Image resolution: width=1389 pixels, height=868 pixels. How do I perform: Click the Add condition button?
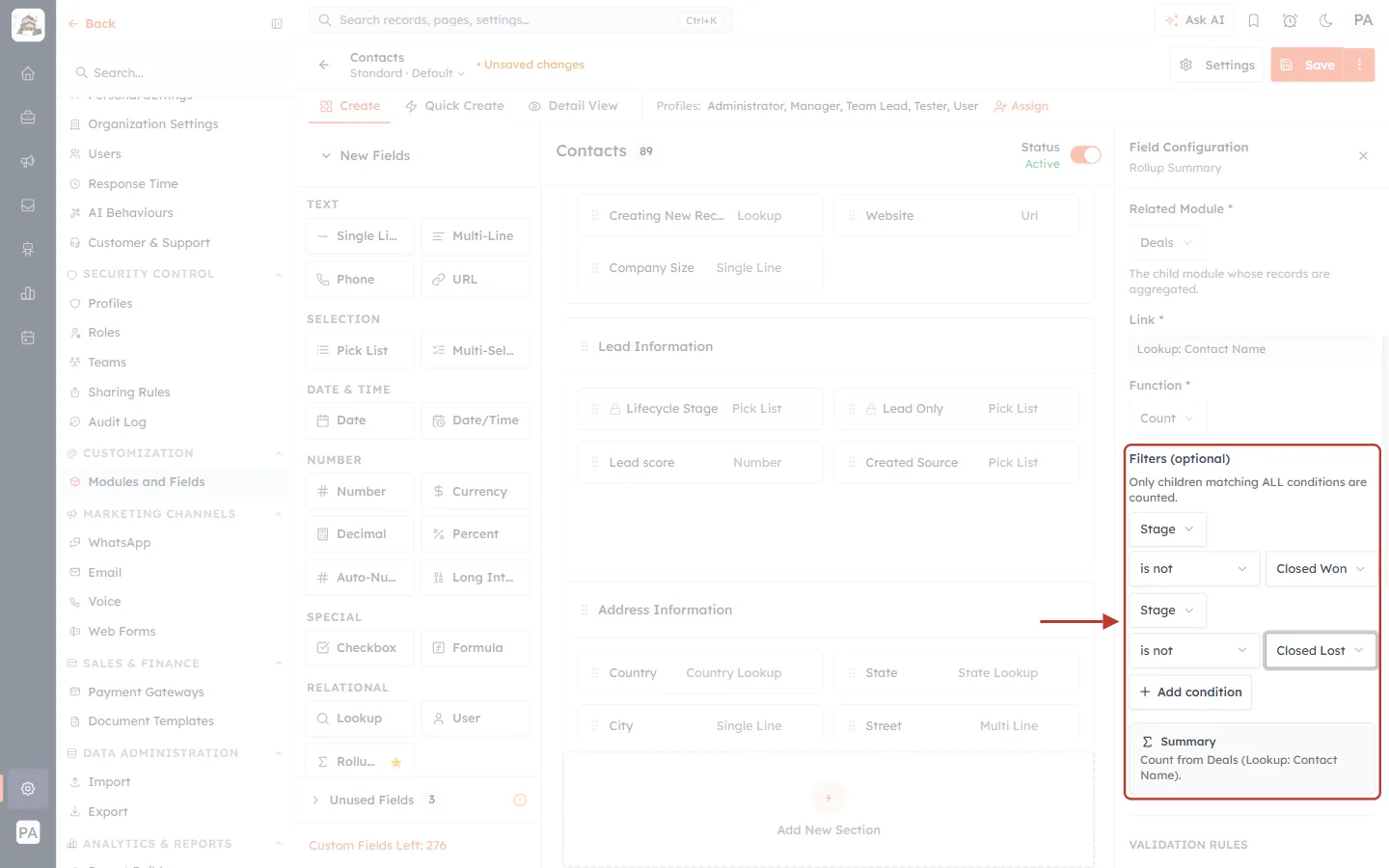[1190, 692]
